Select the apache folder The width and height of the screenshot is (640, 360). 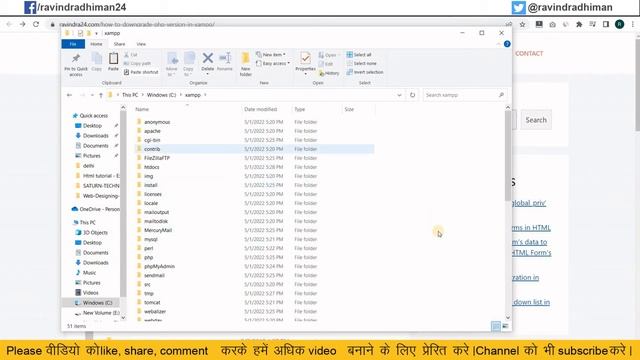click(x=152, y=131)
